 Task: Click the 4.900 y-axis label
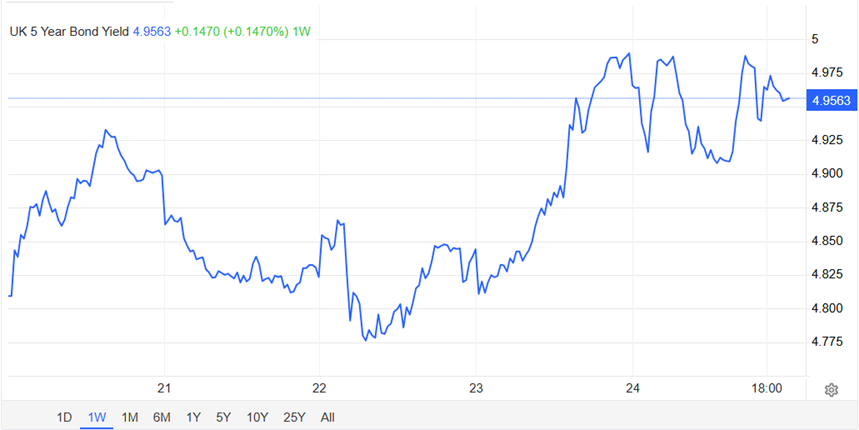[x=827, y=174]
